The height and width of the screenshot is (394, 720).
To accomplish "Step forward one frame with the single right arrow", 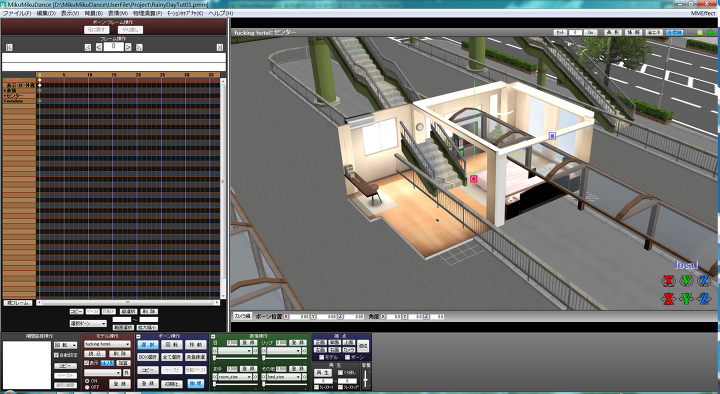I will point(128,47).
